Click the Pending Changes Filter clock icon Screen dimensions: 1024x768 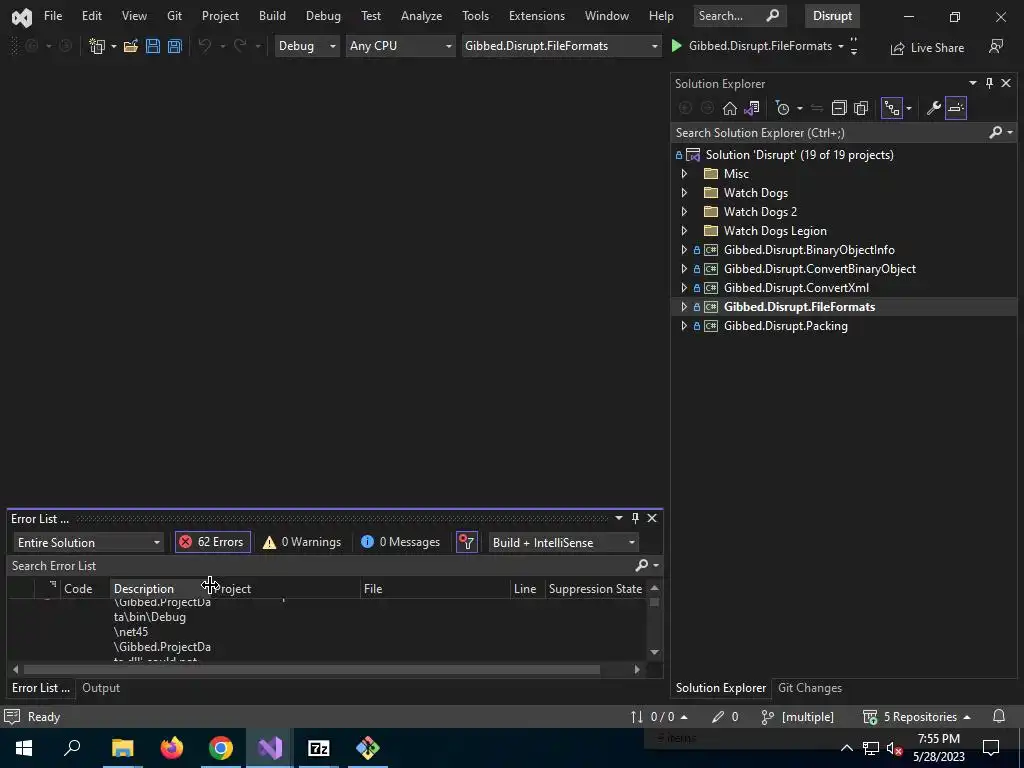click(782, 108)
